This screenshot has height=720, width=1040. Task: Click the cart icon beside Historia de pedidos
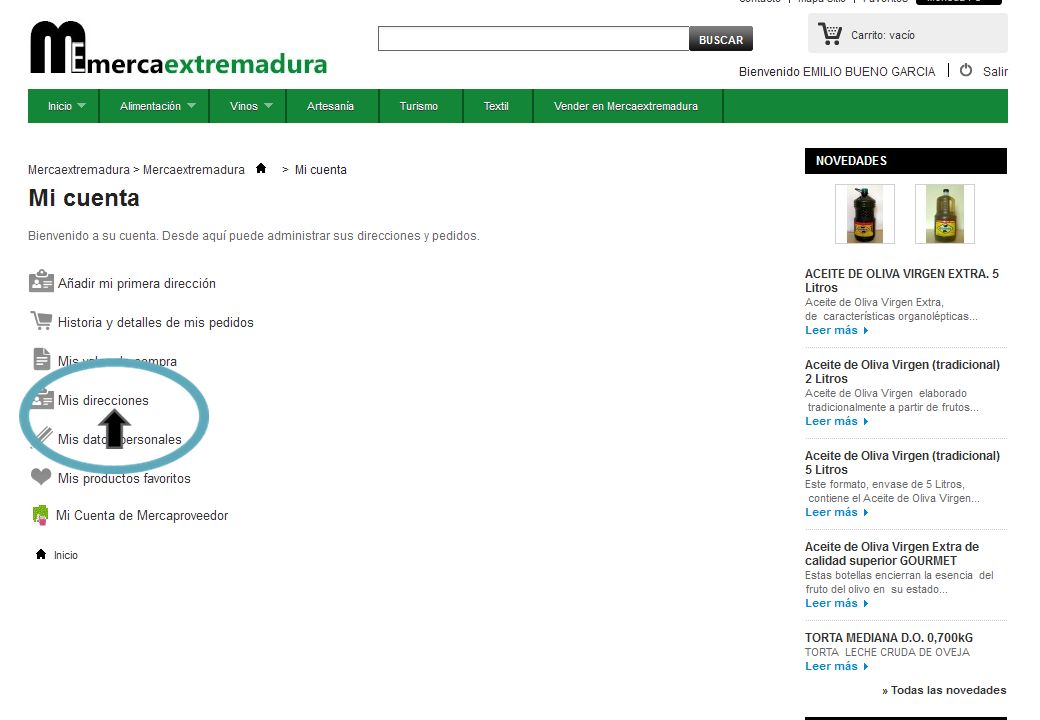(41, 321)
